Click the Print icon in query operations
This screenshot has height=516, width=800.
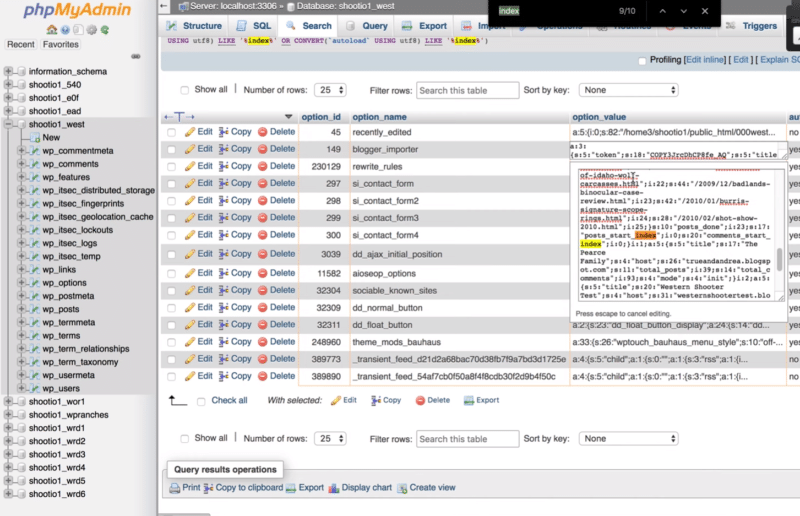[174, 488]
